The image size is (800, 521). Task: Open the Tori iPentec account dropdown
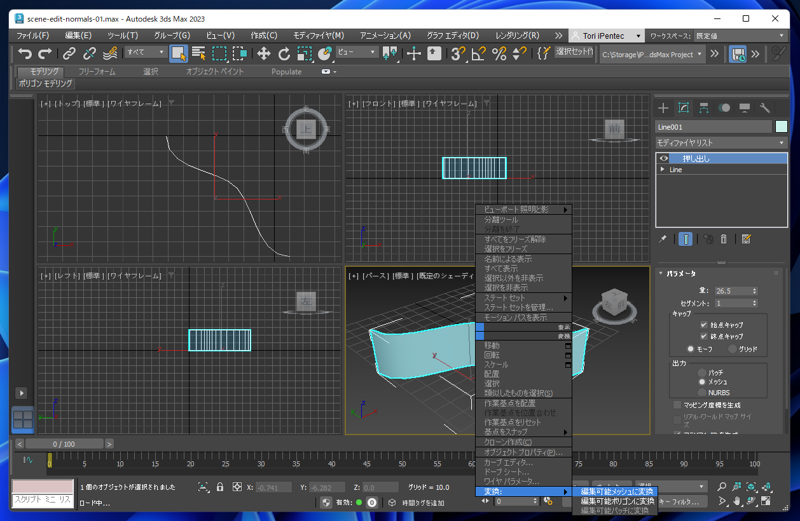[x=606, y=36]
